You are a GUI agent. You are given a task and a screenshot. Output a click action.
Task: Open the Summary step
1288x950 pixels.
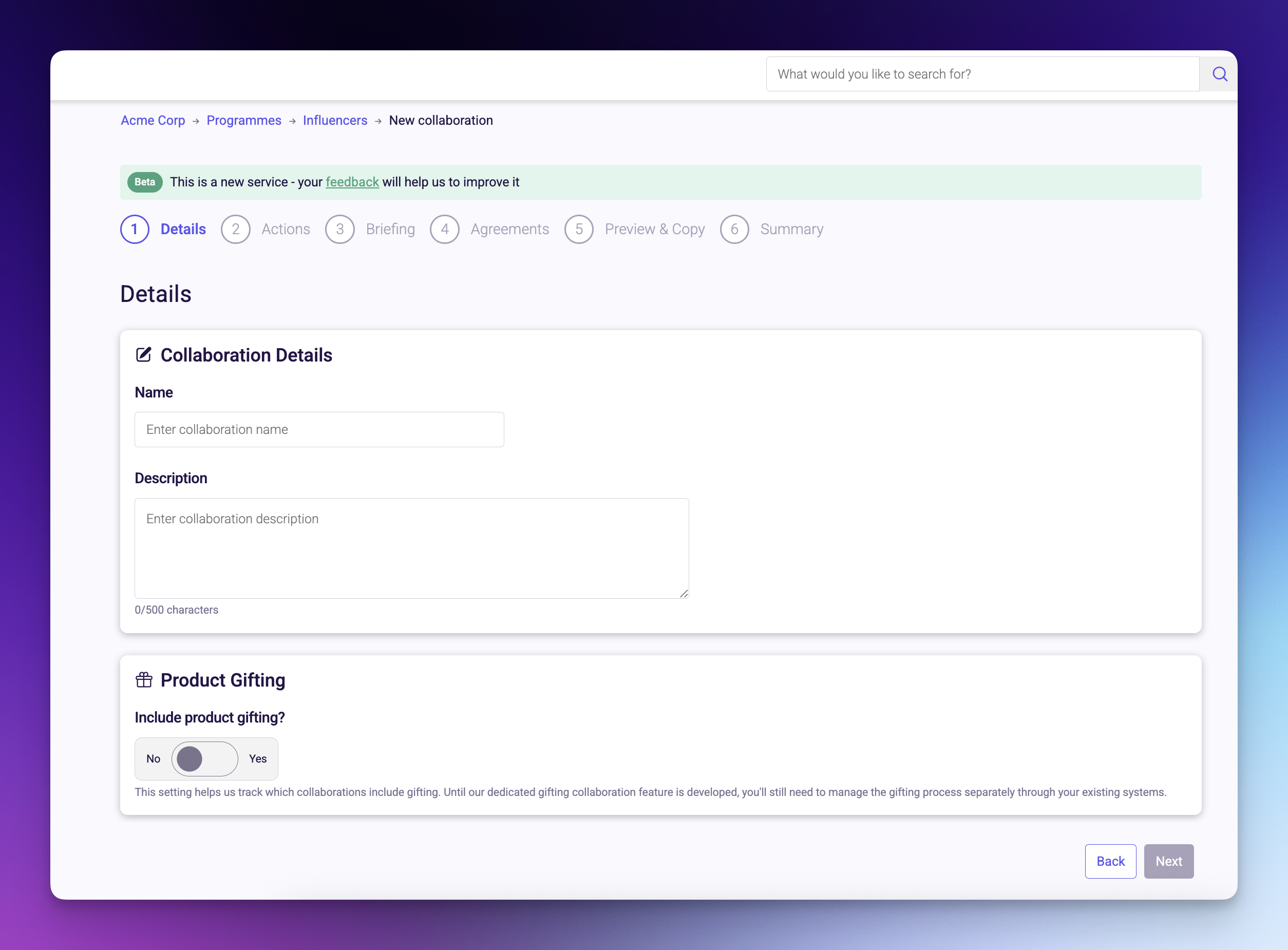(792, 229)
